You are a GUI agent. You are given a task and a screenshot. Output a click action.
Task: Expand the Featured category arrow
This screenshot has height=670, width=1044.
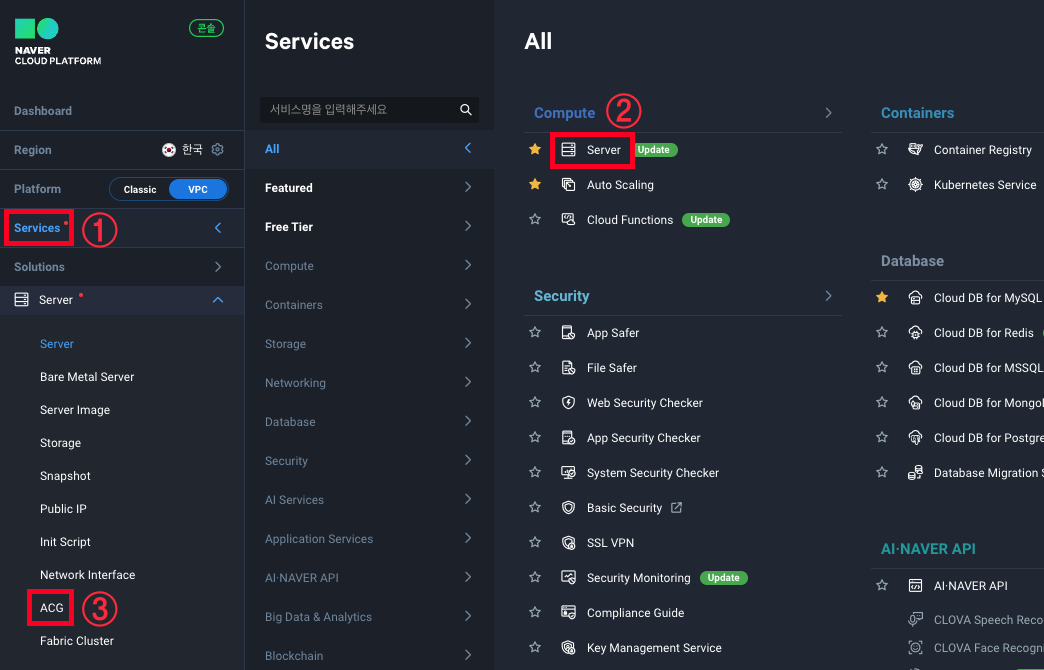tap(468, 187)
